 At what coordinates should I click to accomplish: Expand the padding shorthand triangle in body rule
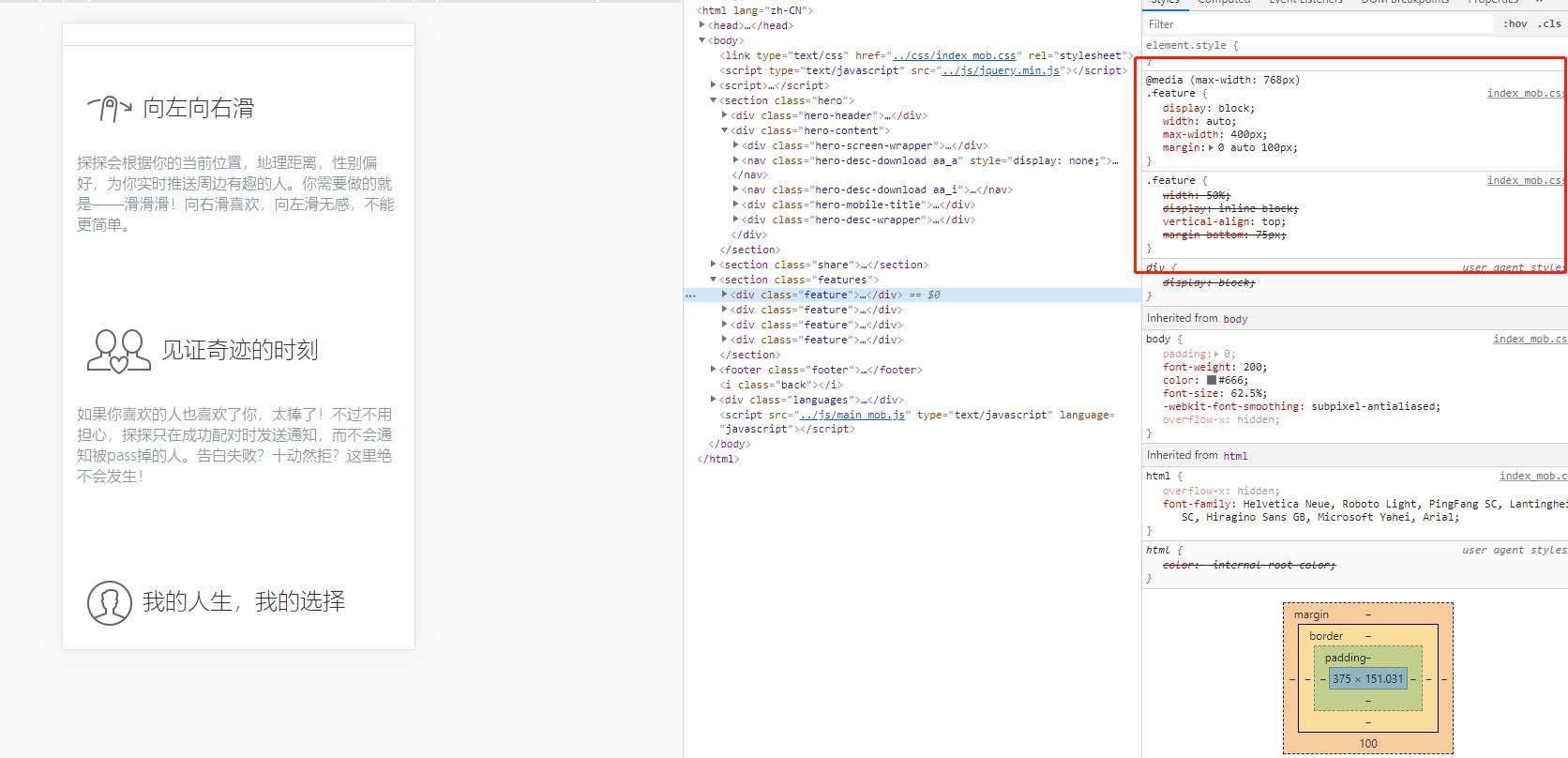pyautogui.click(x=1216, y=355)
